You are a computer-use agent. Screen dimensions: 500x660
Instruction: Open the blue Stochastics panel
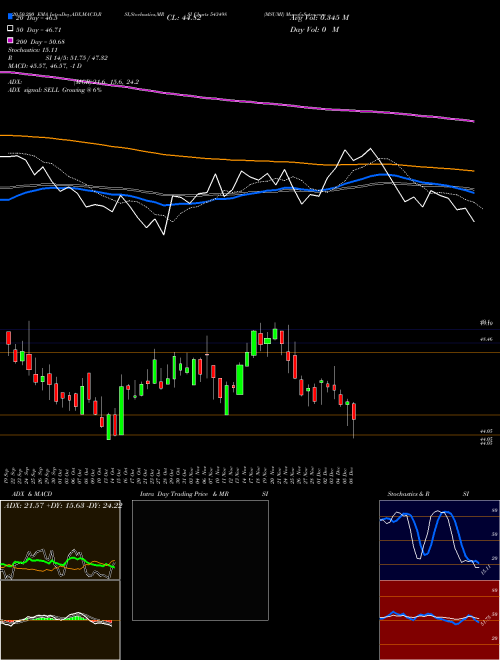coord(439,540)
